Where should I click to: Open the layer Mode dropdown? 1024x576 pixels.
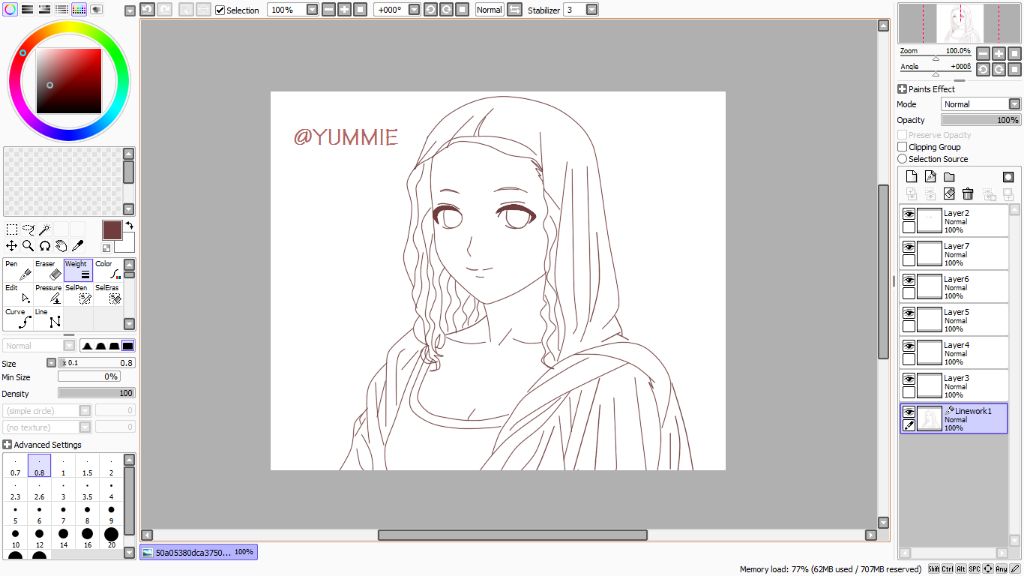[x=1014, y=104]
